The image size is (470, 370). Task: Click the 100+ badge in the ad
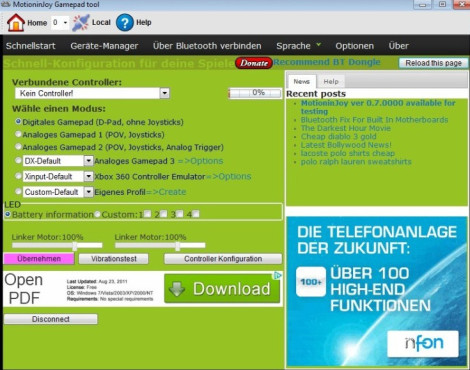pyautogui.click(x=311, y=282)
